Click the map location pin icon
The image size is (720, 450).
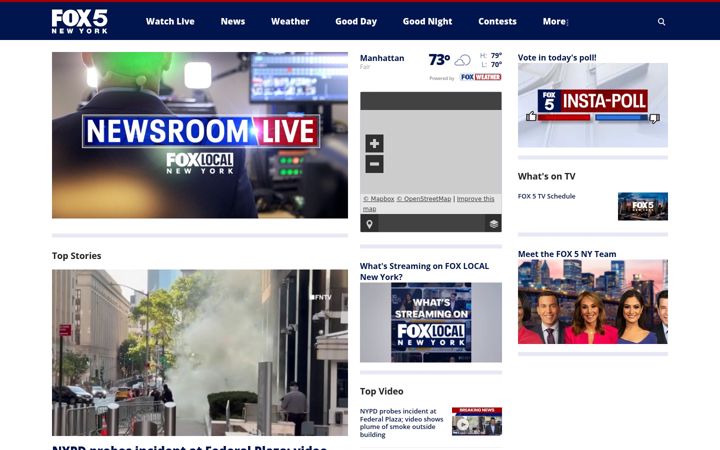pyautogui.click(x=369, y=224)
